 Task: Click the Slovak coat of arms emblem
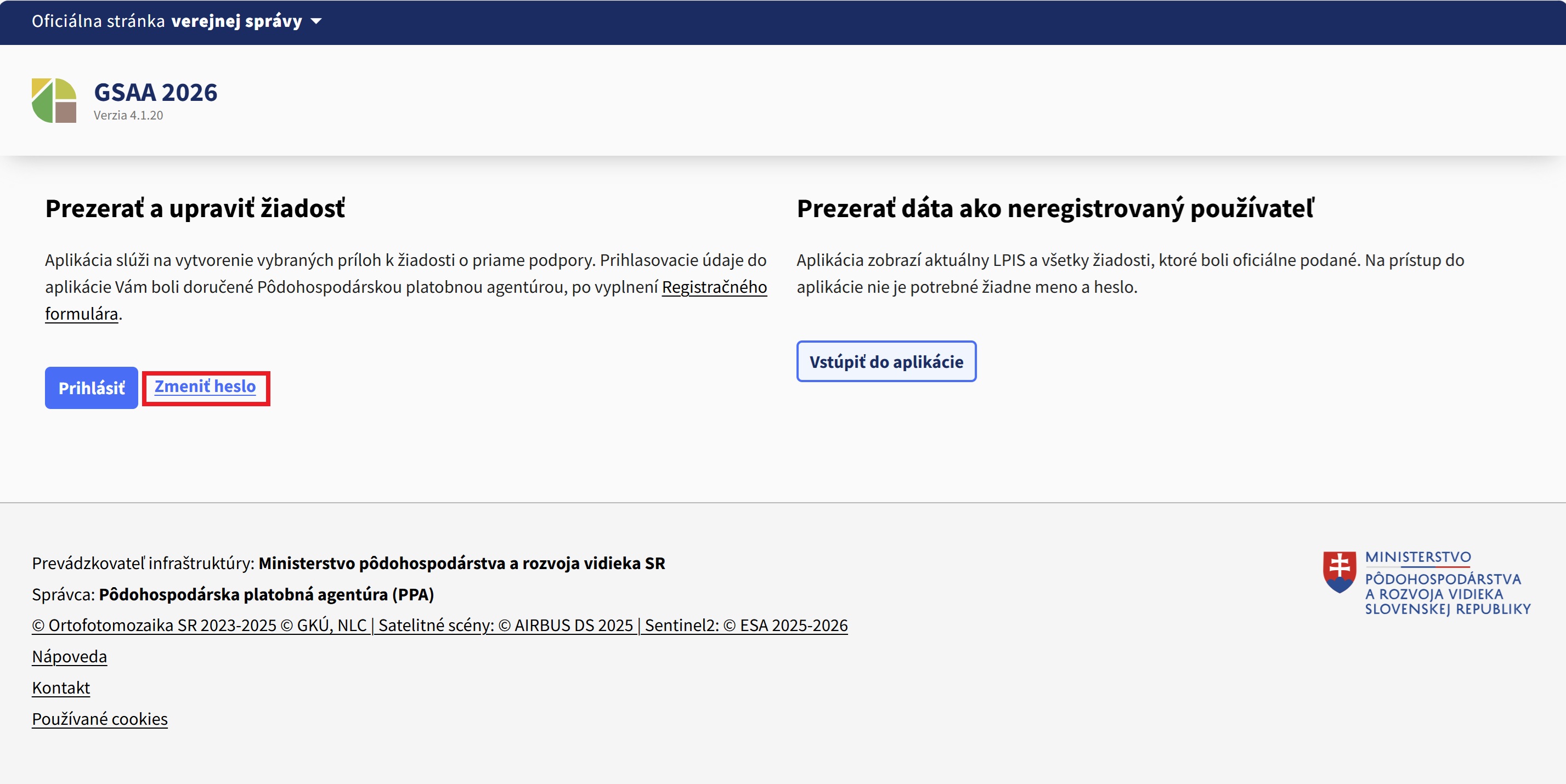[x=1339, y=572]
